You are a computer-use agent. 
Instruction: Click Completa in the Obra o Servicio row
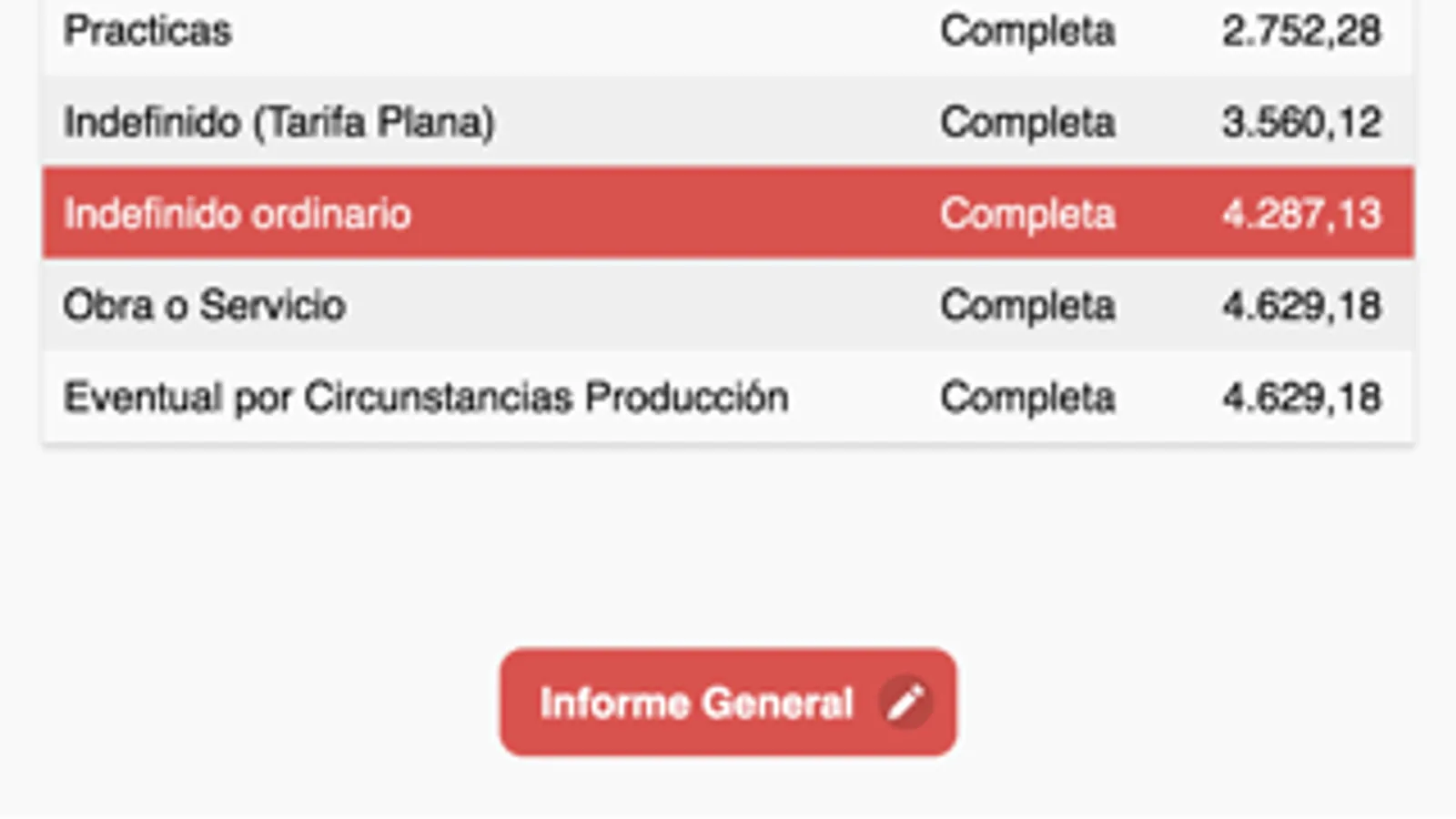(x=1027, y=306)
